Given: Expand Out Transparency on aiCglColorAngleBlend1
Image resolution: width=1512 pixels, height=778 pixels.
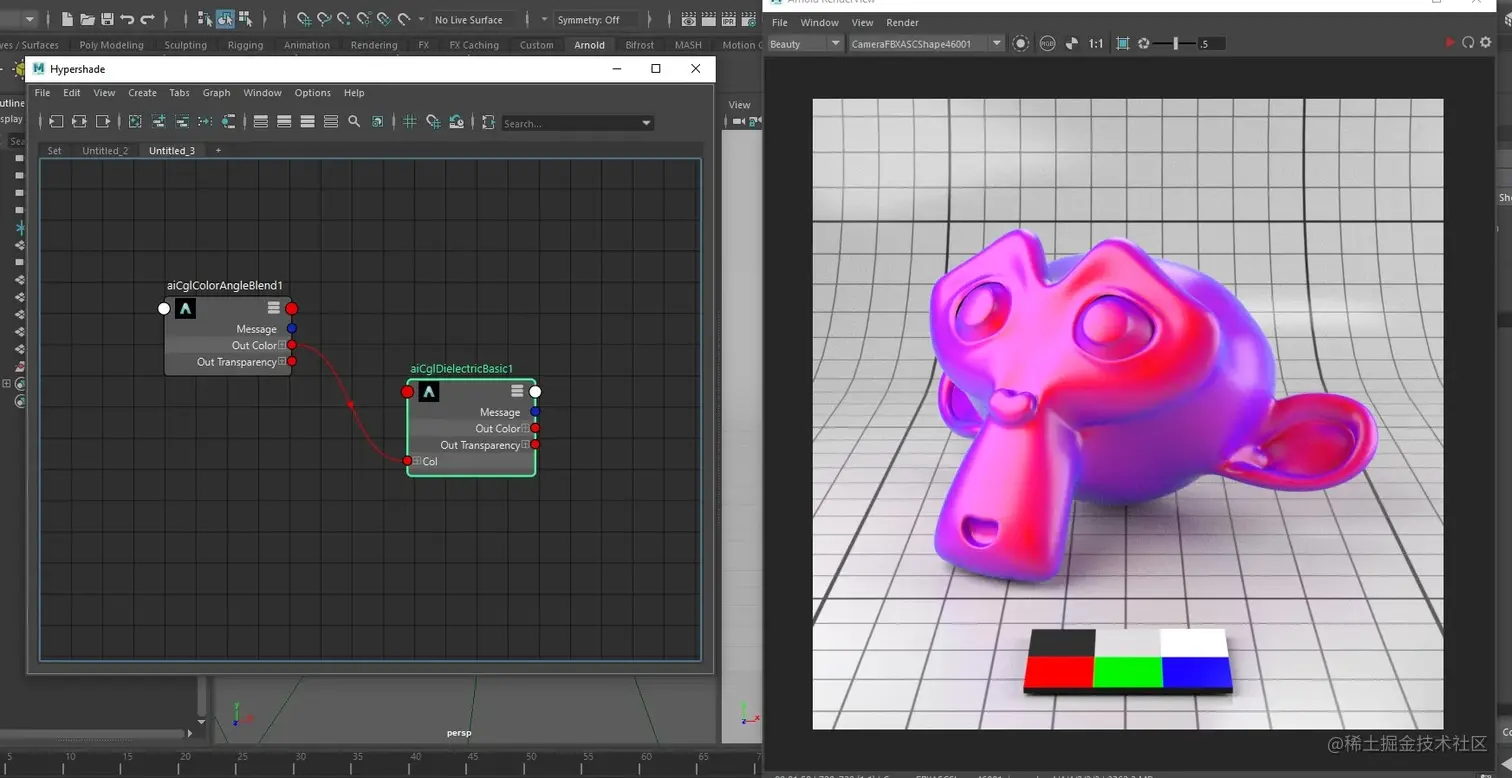Looking at the screenshot, I should pyautogui.click(x=282, y=362).
